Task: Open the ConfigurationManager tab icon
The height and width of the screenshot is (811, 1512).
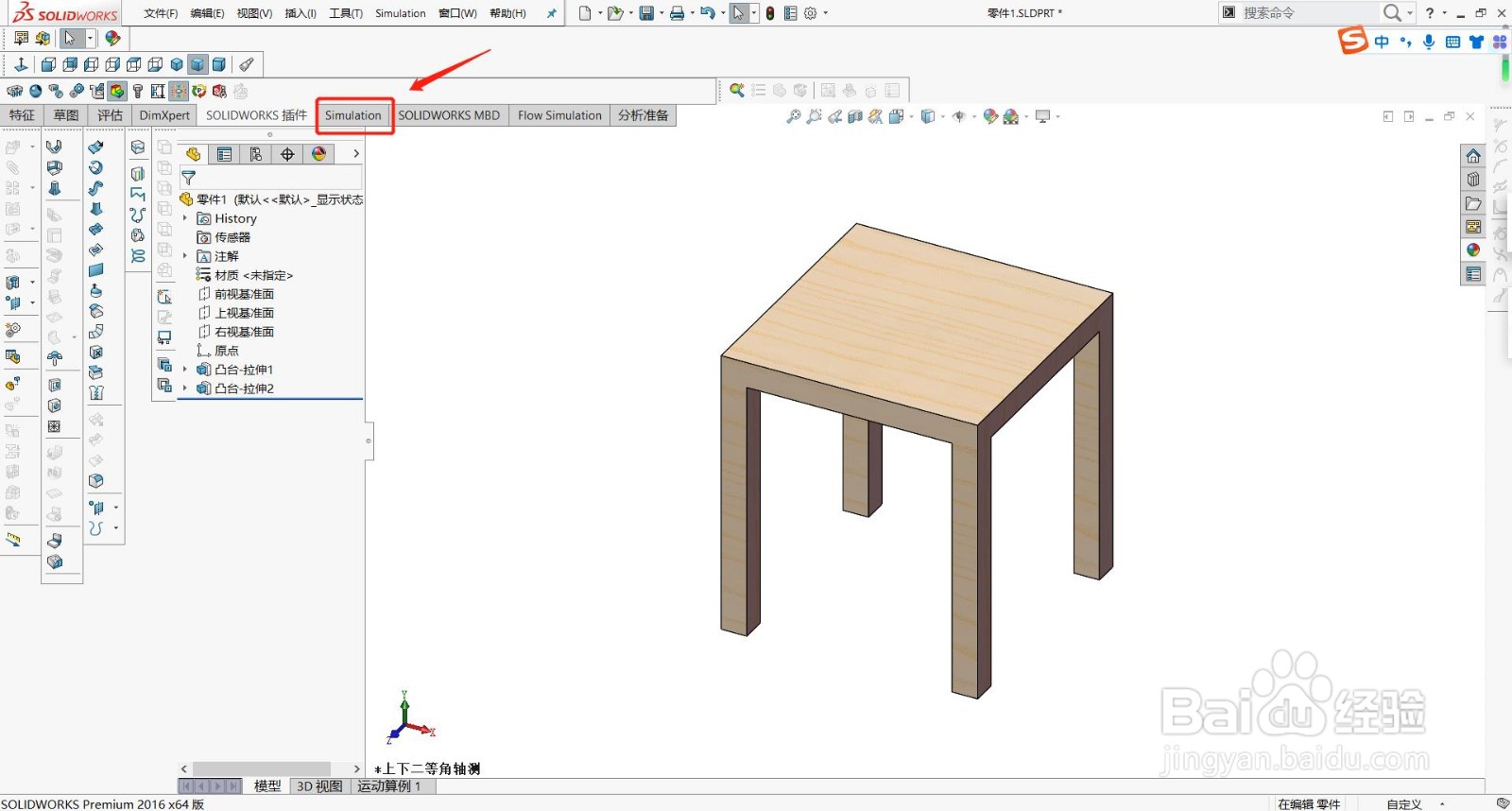Action: (x=256, y=154)
